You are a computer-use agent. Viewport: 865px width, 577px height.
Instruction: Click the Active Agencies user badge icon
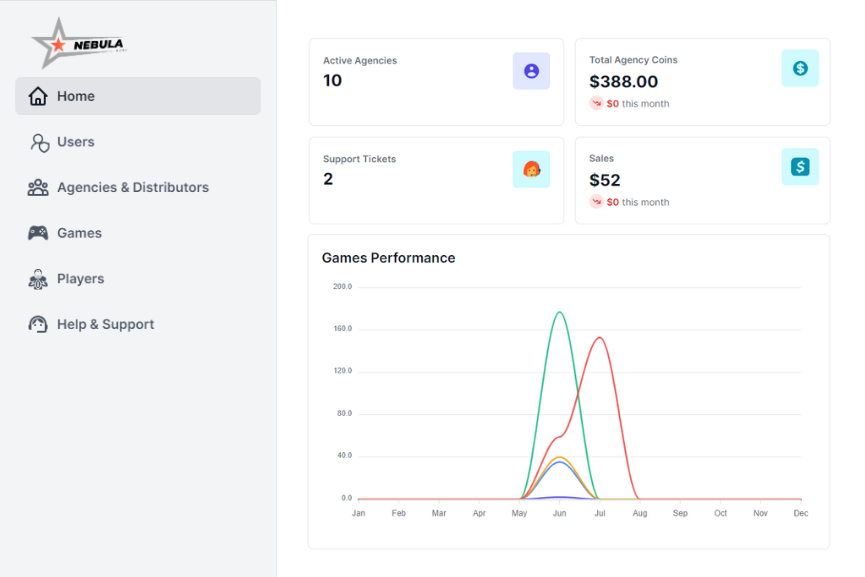click(531, 71)
